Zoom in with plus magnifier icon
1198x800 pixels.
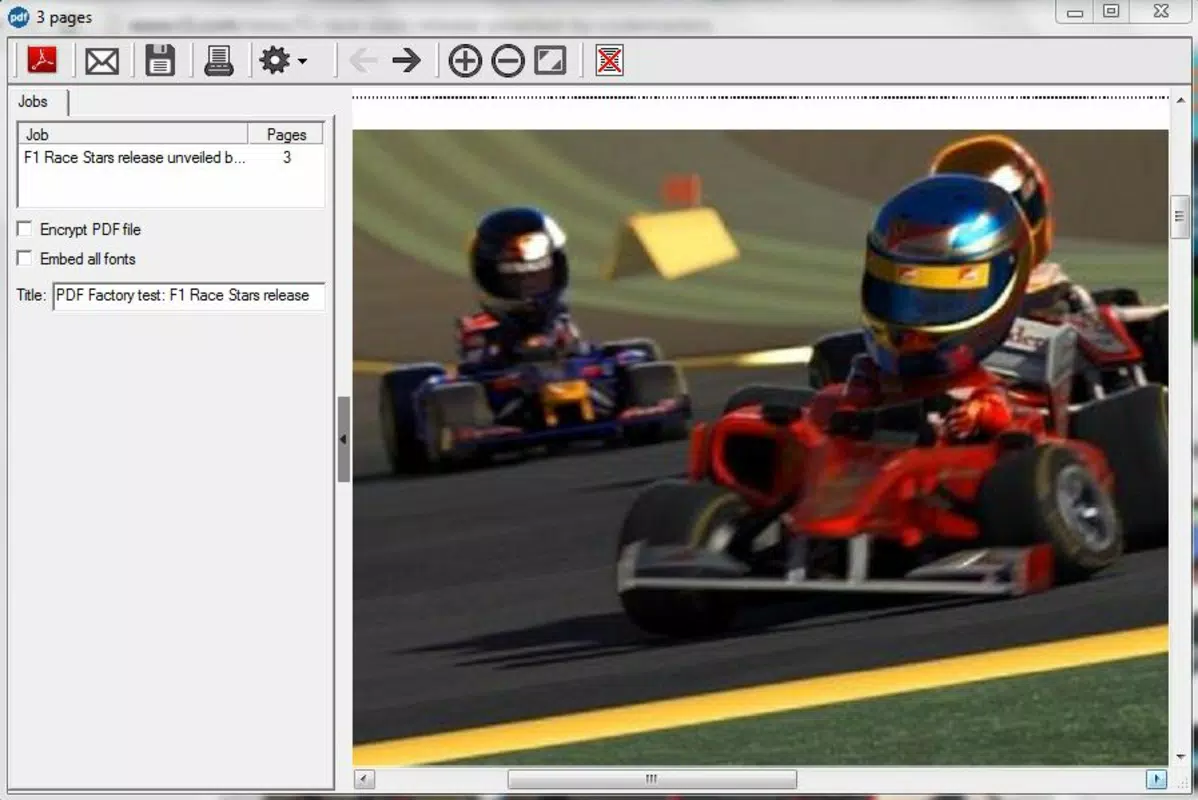pyautogui.click(x=465, y=61)
